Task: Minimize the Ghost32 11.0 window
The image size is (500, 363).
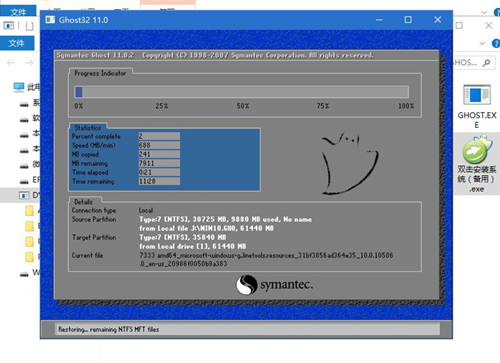Action: coord(379,20)
